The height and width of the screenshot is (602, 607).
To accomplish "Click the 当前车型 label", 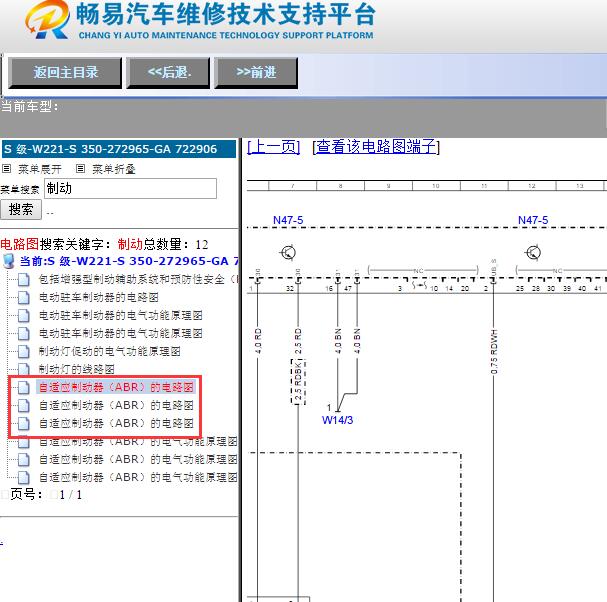I will [30, 106].
